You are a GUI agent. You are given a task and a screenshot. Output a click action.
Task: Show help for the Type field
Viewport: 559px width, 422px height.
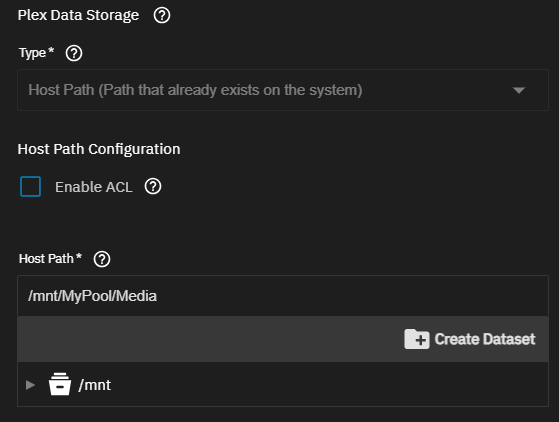[x=74, y=53]
